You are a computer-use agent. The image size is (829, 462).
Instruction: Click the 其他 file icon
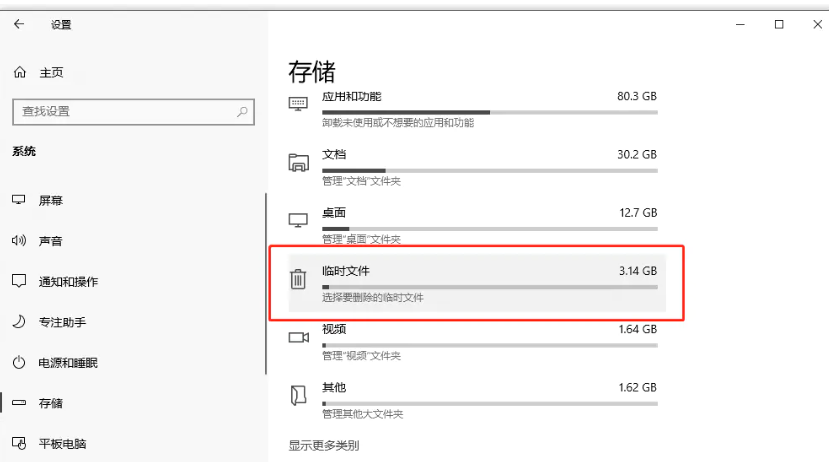pos(299,395)
